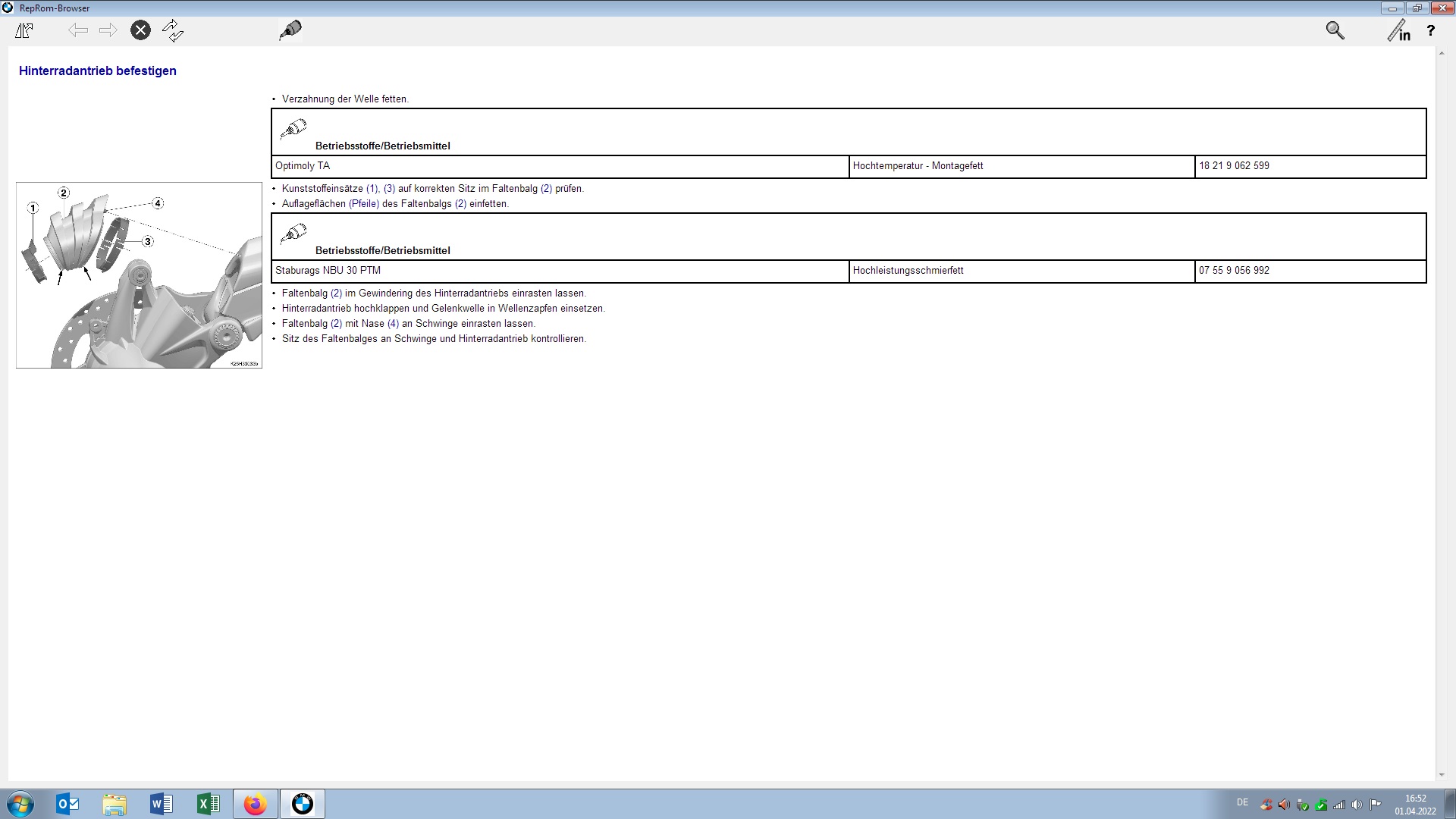Click part number 07 55 9 056 992

click(1234, 271)
